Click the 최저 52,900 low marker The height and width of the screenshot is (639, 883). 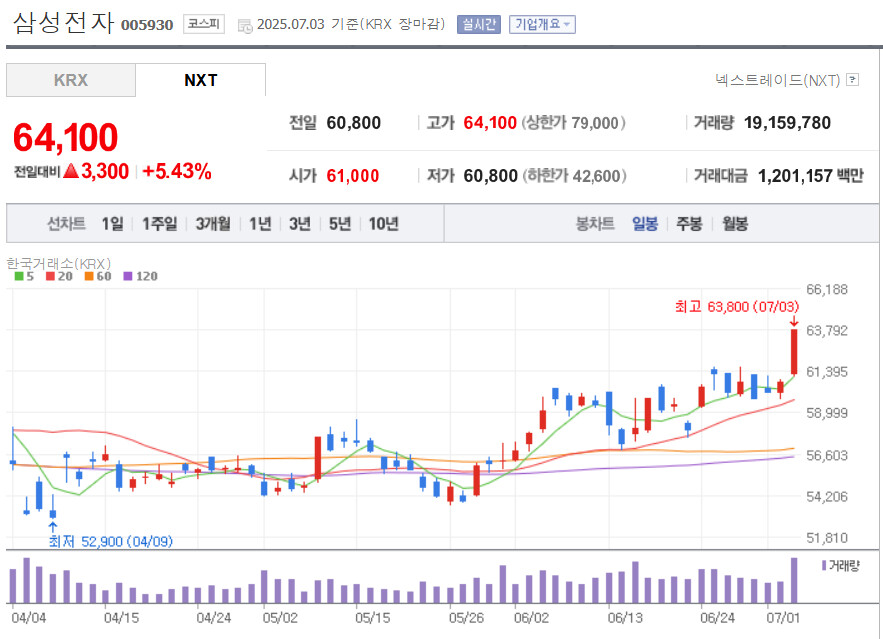point(111,541)
